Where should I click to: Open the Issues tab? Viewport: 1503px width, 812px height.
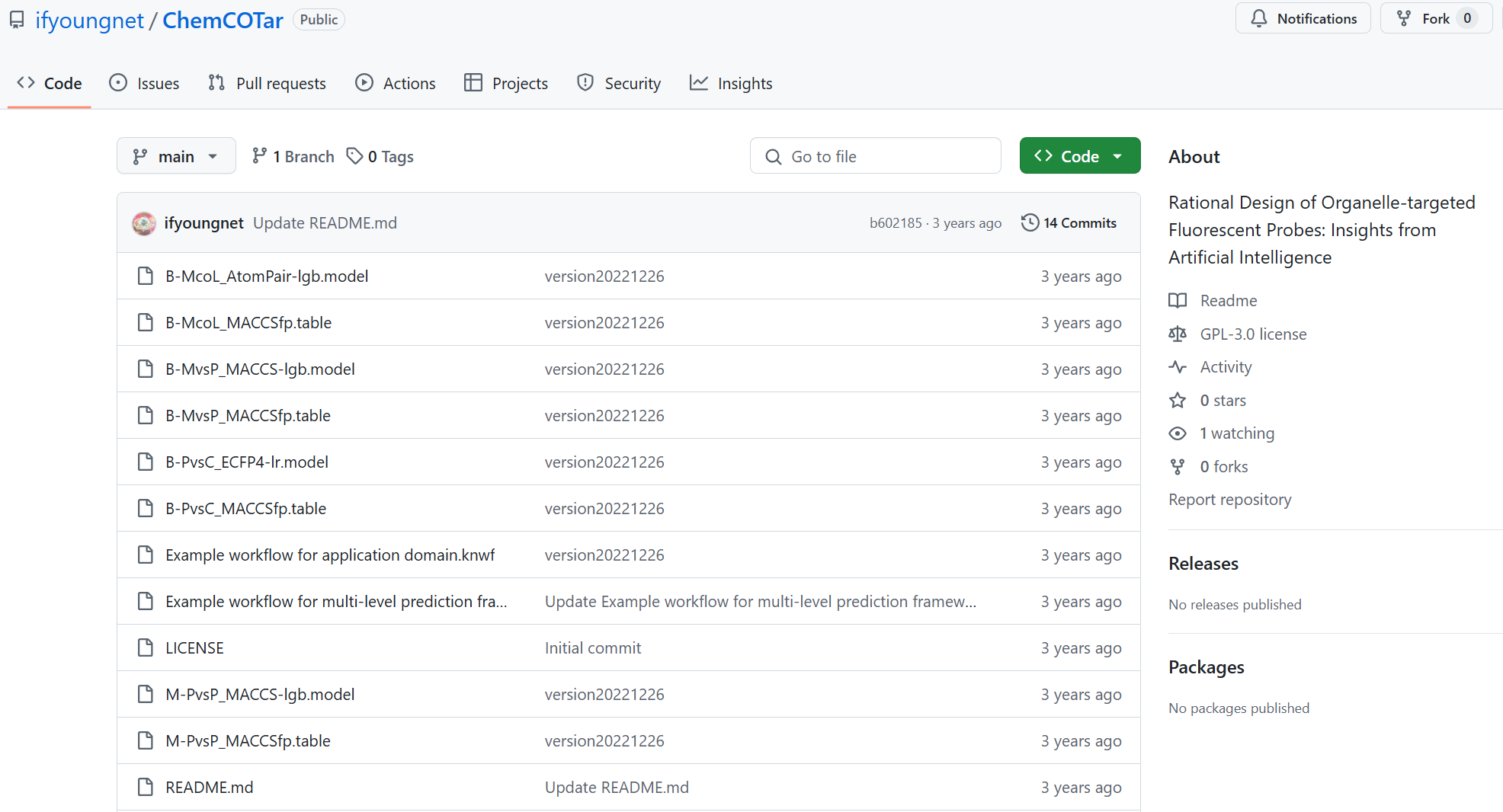[144, 83]
